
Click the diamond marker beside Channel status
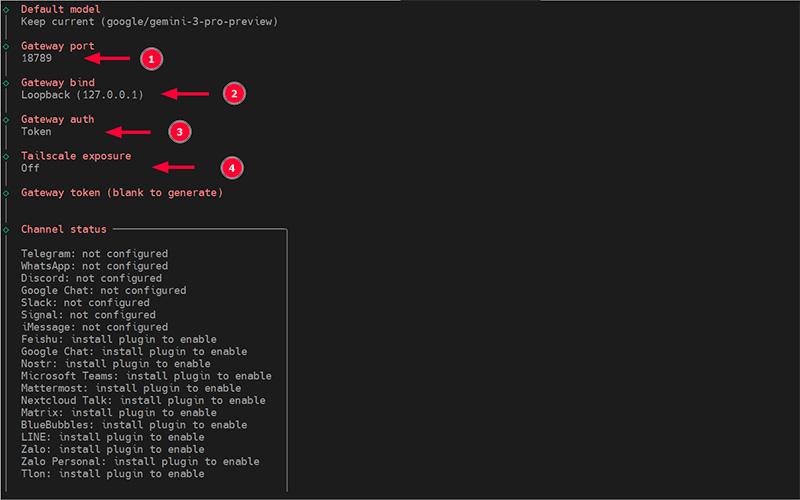6,230
